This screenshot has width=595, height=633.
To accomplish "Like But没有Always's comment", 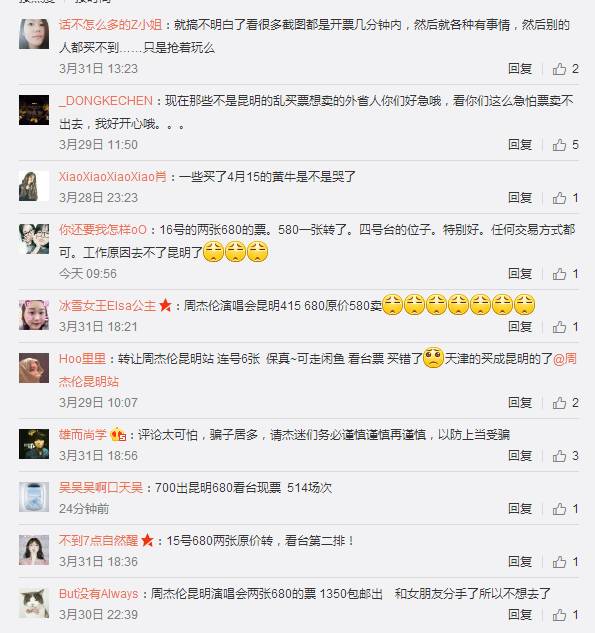I will 565,614.
